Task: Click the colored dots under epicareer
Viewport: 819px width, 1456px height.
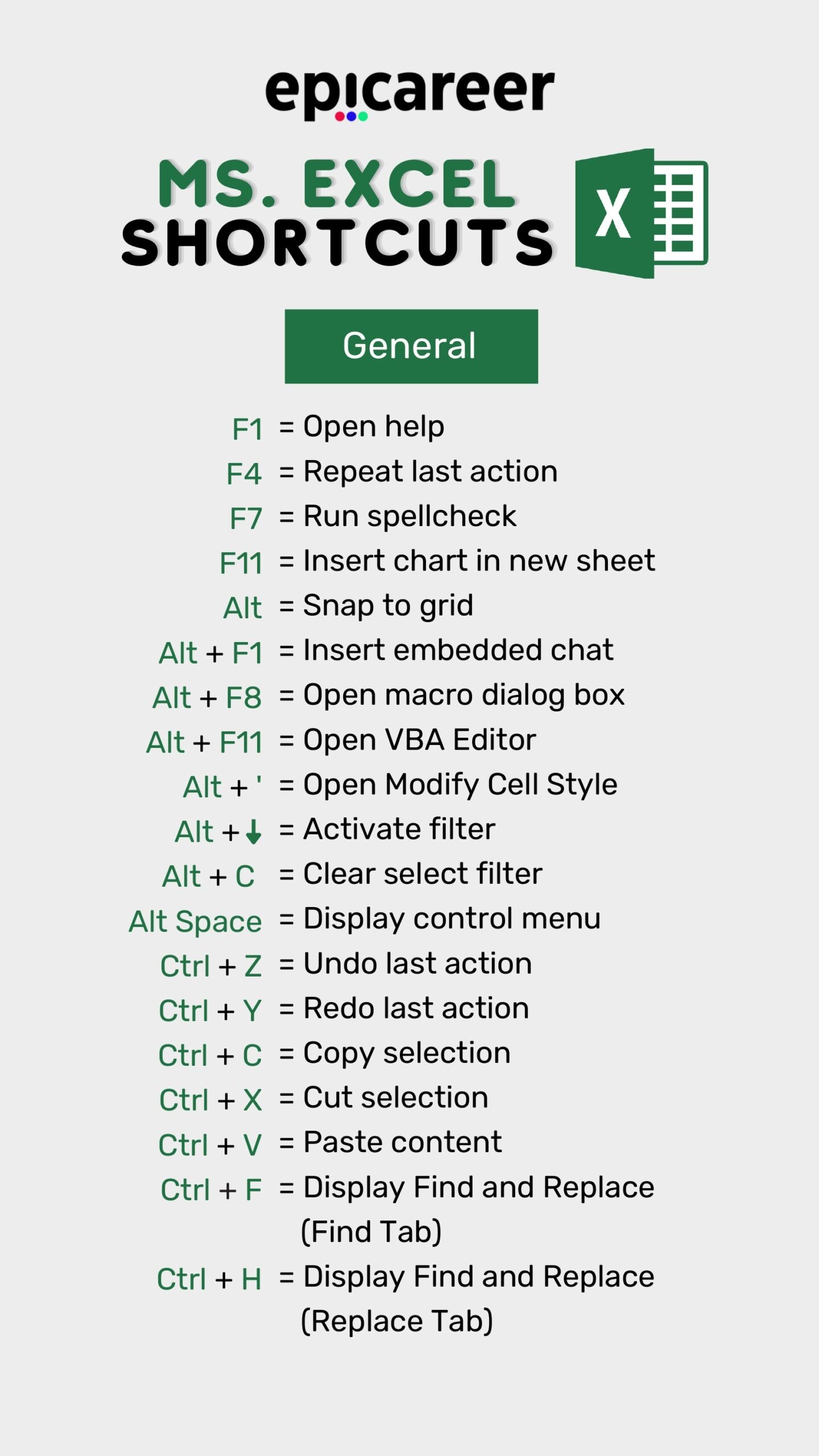Action: pos(351,117)
